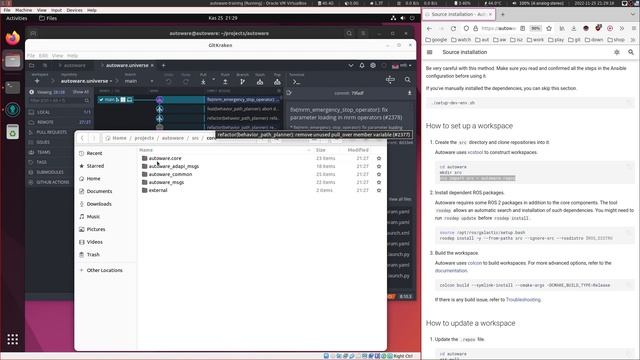The image size is (640, 360).
Task: Click the Undo button in GitKraken toolbar
Action: click(169, 82)
